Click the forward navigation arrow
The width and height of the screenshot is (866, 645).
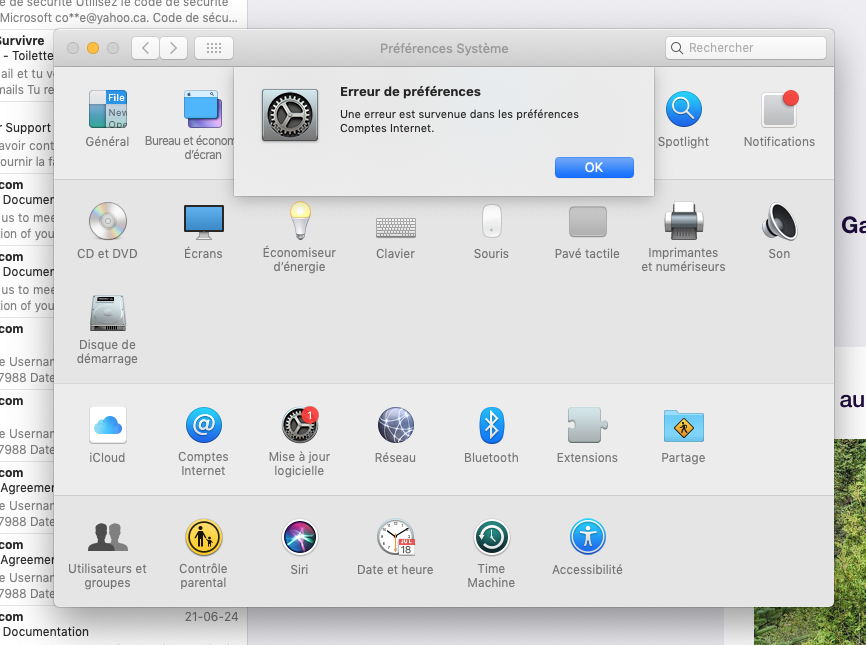click(174, 48)
